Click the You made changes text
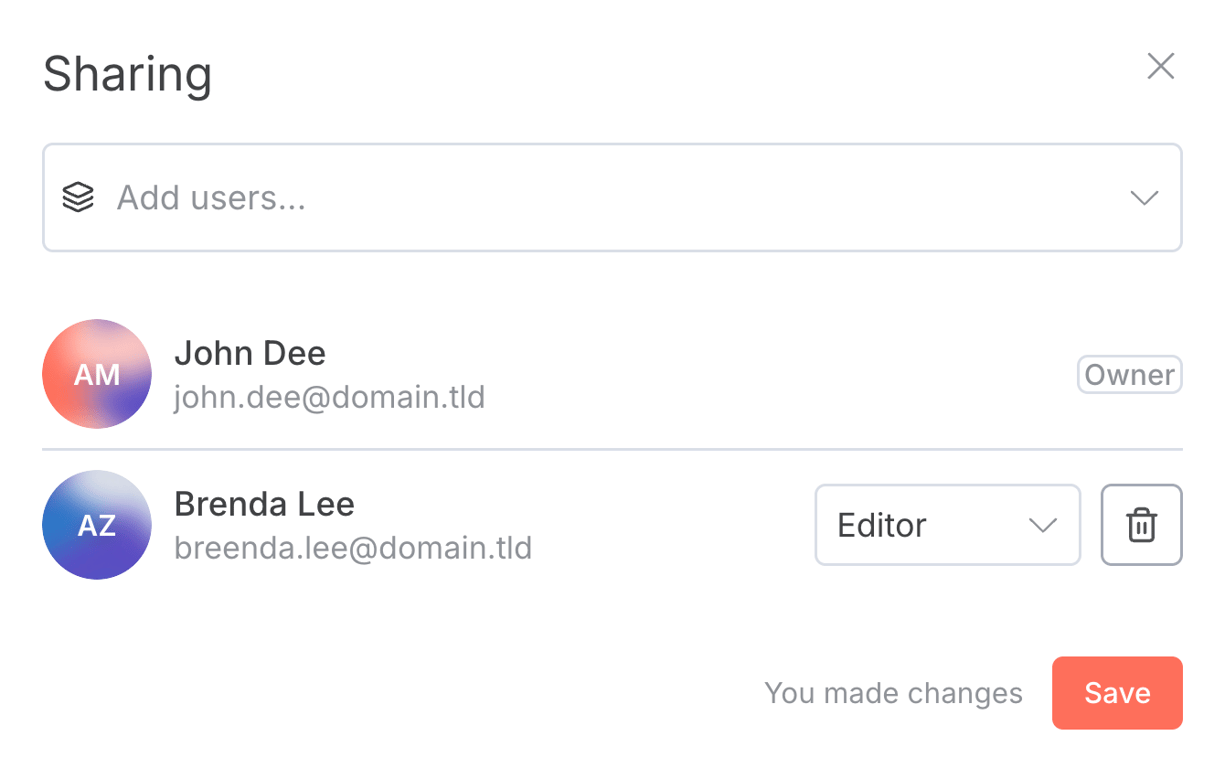Viewport: 1225px width, 768px height. click(x=893, y=692)
